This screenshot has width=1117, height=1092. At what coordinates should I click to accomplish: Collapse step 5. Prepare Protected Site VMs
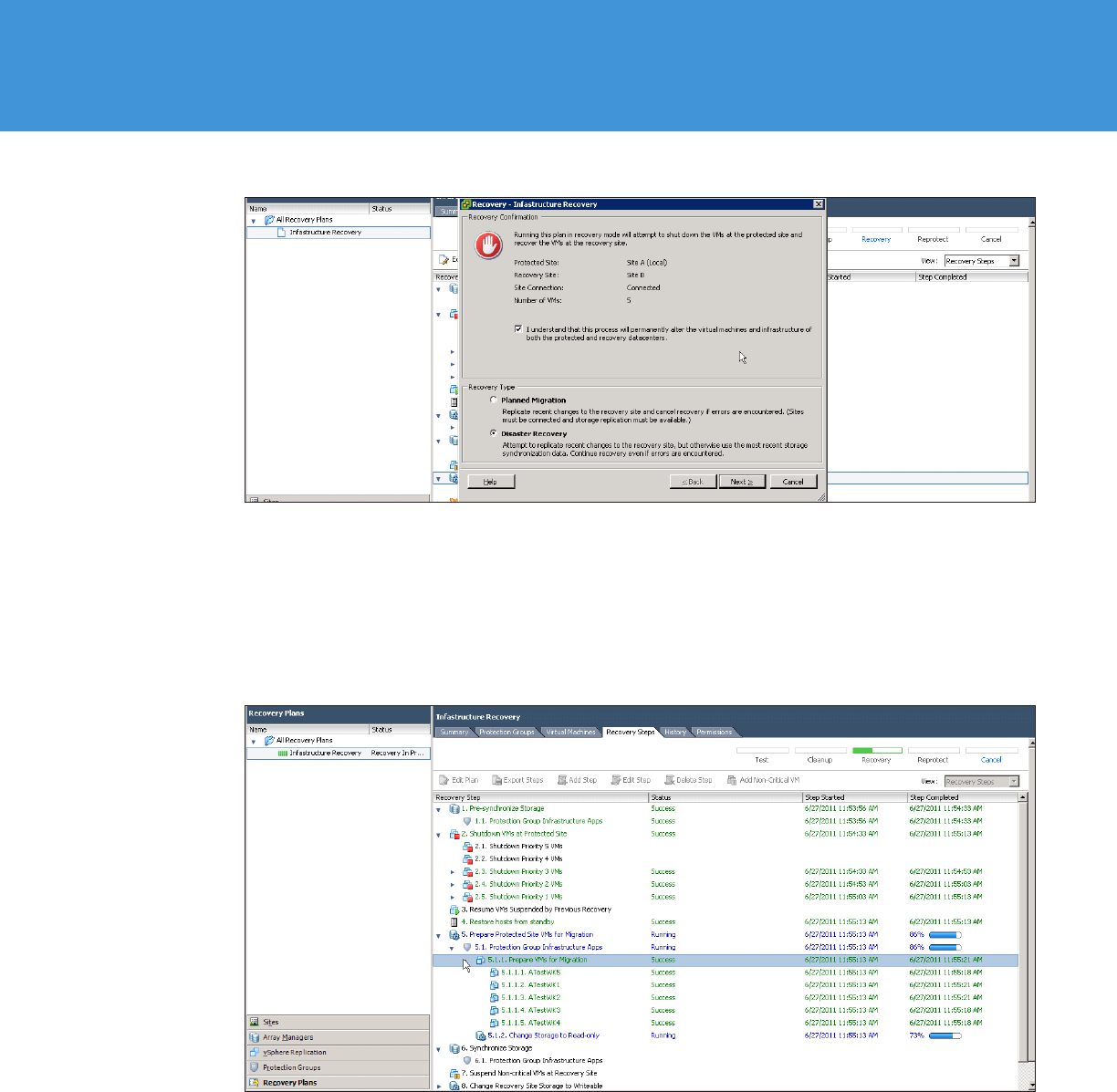point(438,935)
